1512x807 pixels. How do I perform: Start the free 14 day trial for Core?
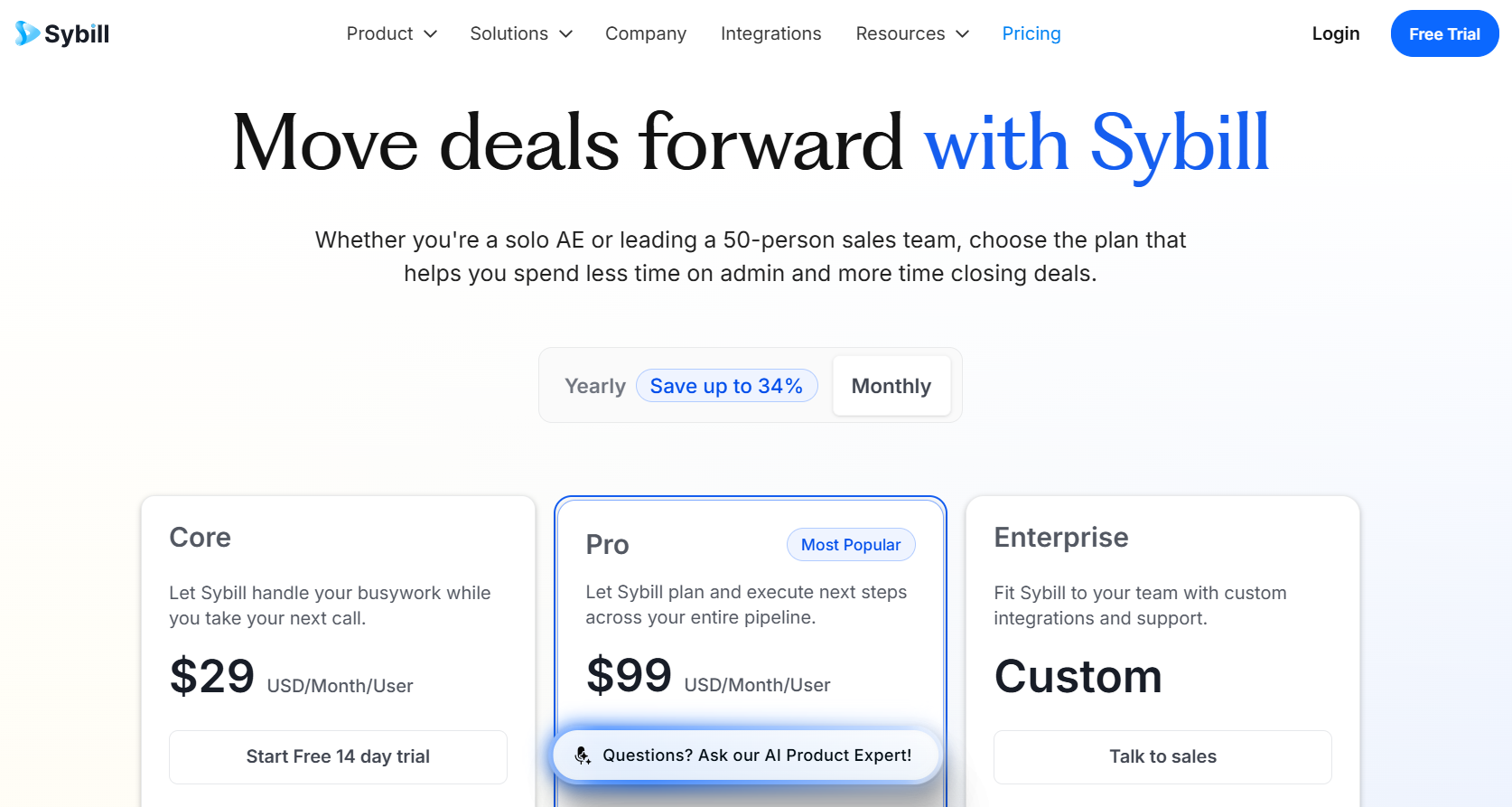[338, 756]
